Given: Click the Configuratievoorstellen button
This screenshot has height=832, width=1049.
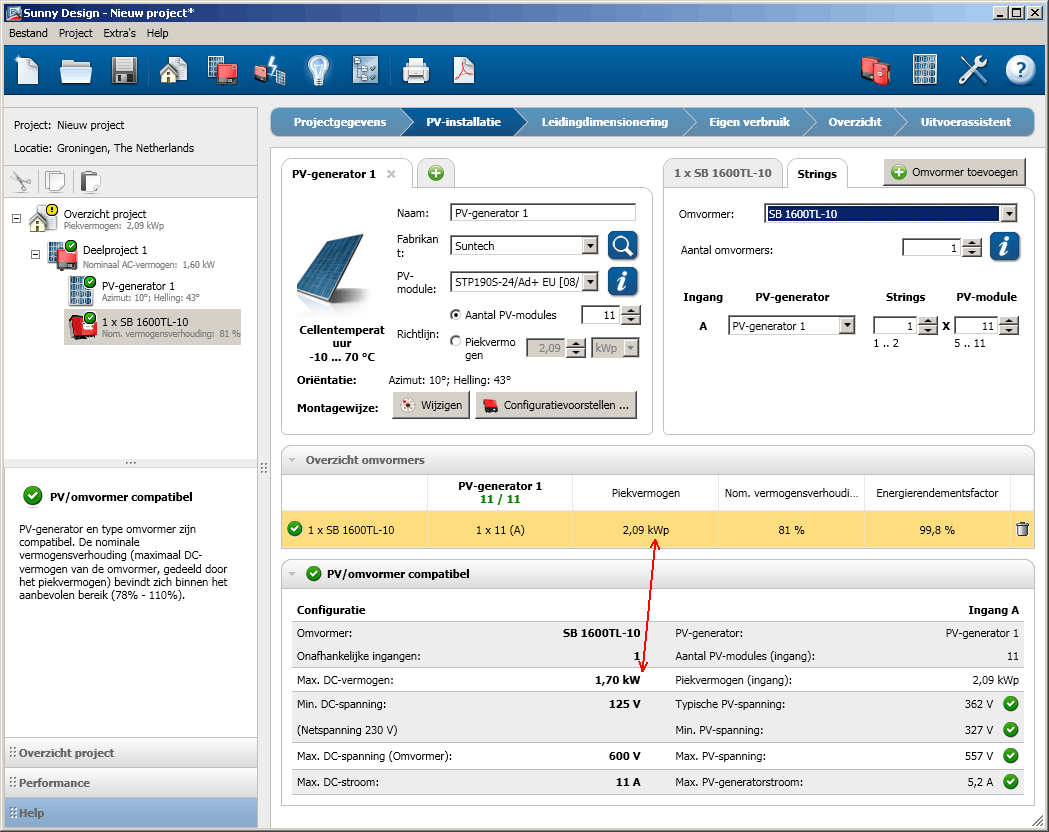Looking at the screenshot, I should point(555,405).
